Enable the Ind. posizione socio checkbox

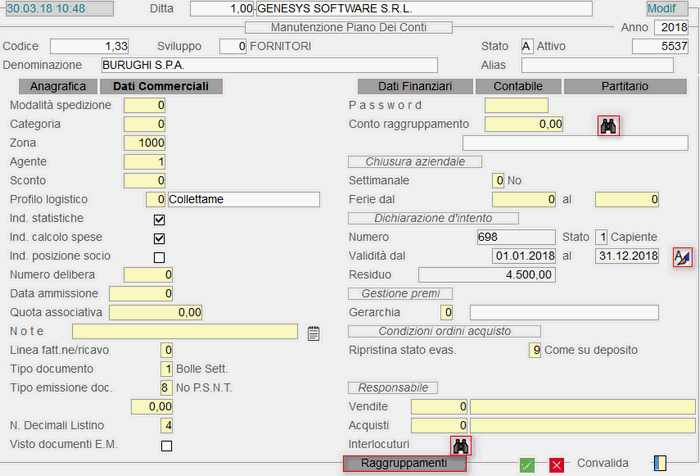pyautogui.click(x=159, y=257)
